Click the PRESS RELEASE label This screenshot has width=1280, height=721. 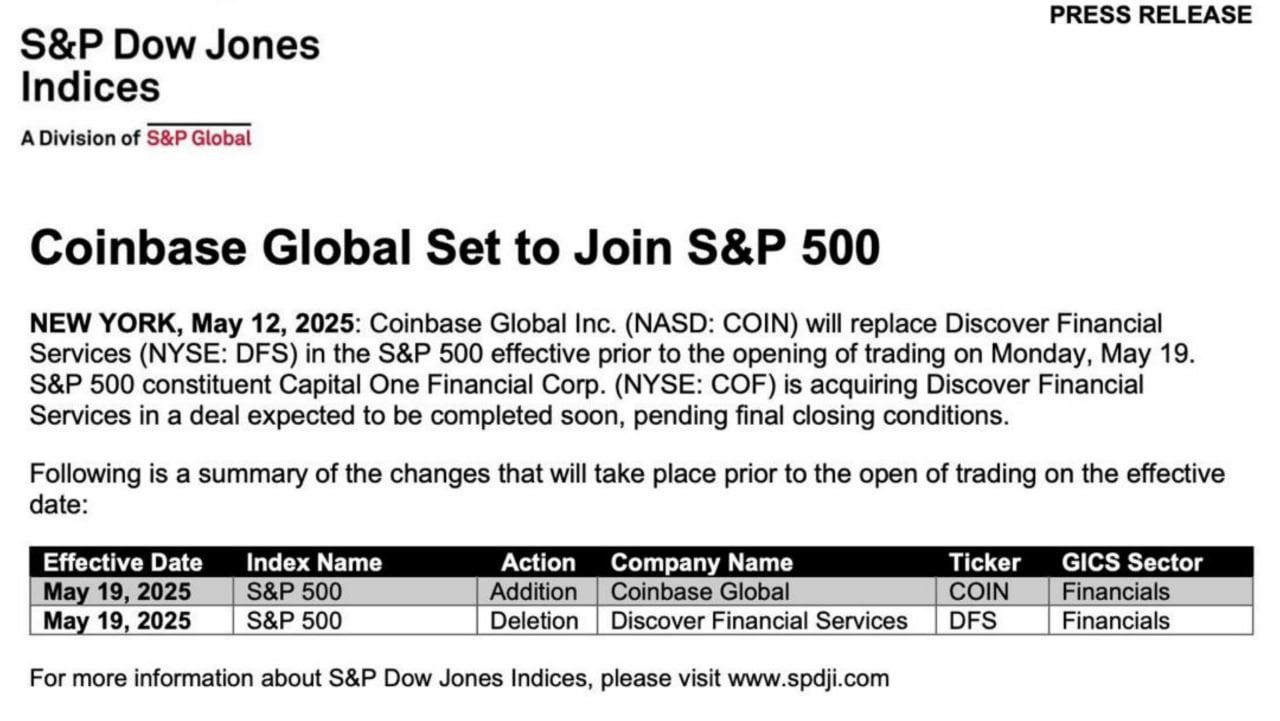[1150, 15]
